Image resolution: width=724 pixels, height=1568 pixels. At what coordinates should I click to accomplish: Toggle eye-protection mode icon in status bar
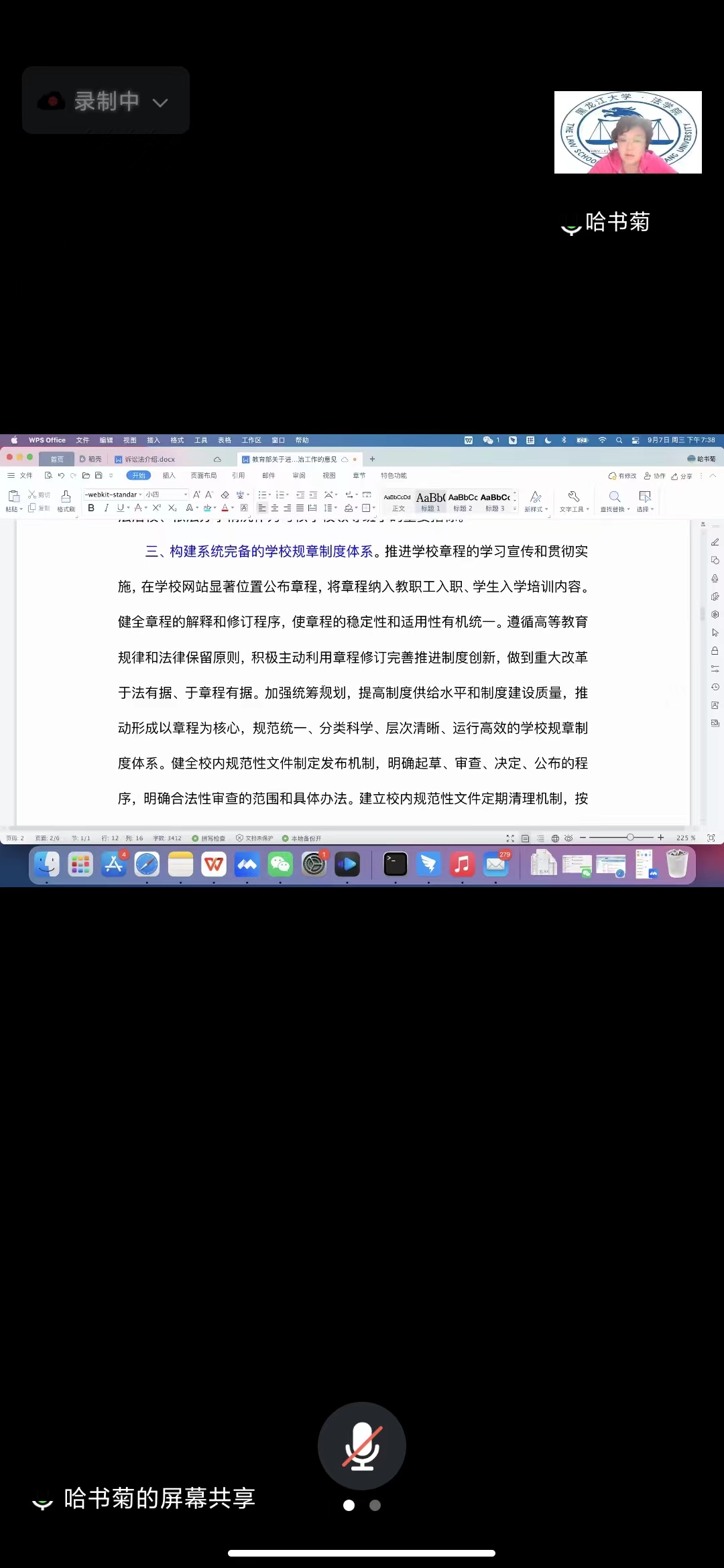(568, 838)
